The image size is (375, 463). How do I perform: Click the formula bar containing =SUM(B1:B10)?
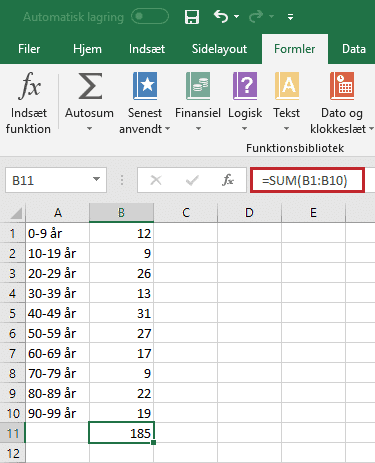click(x=307, y=180)
